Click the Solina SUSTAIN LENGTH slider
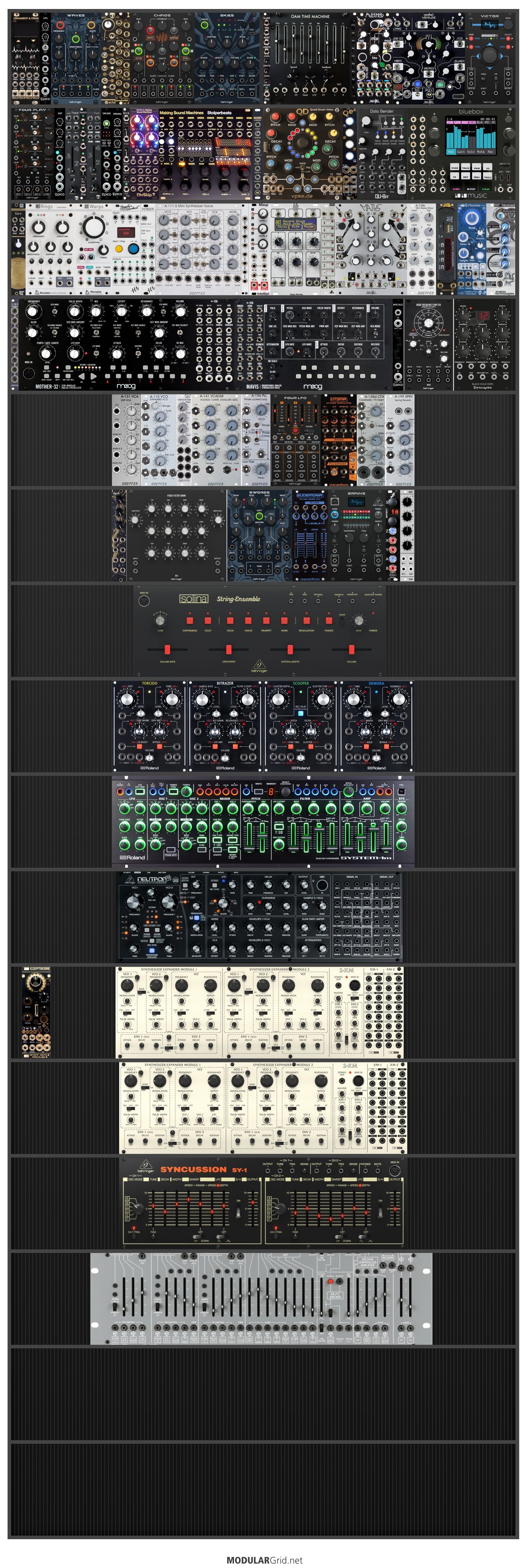The height and width of the screenshot is (1568, 530). click(x=289, y=650)
